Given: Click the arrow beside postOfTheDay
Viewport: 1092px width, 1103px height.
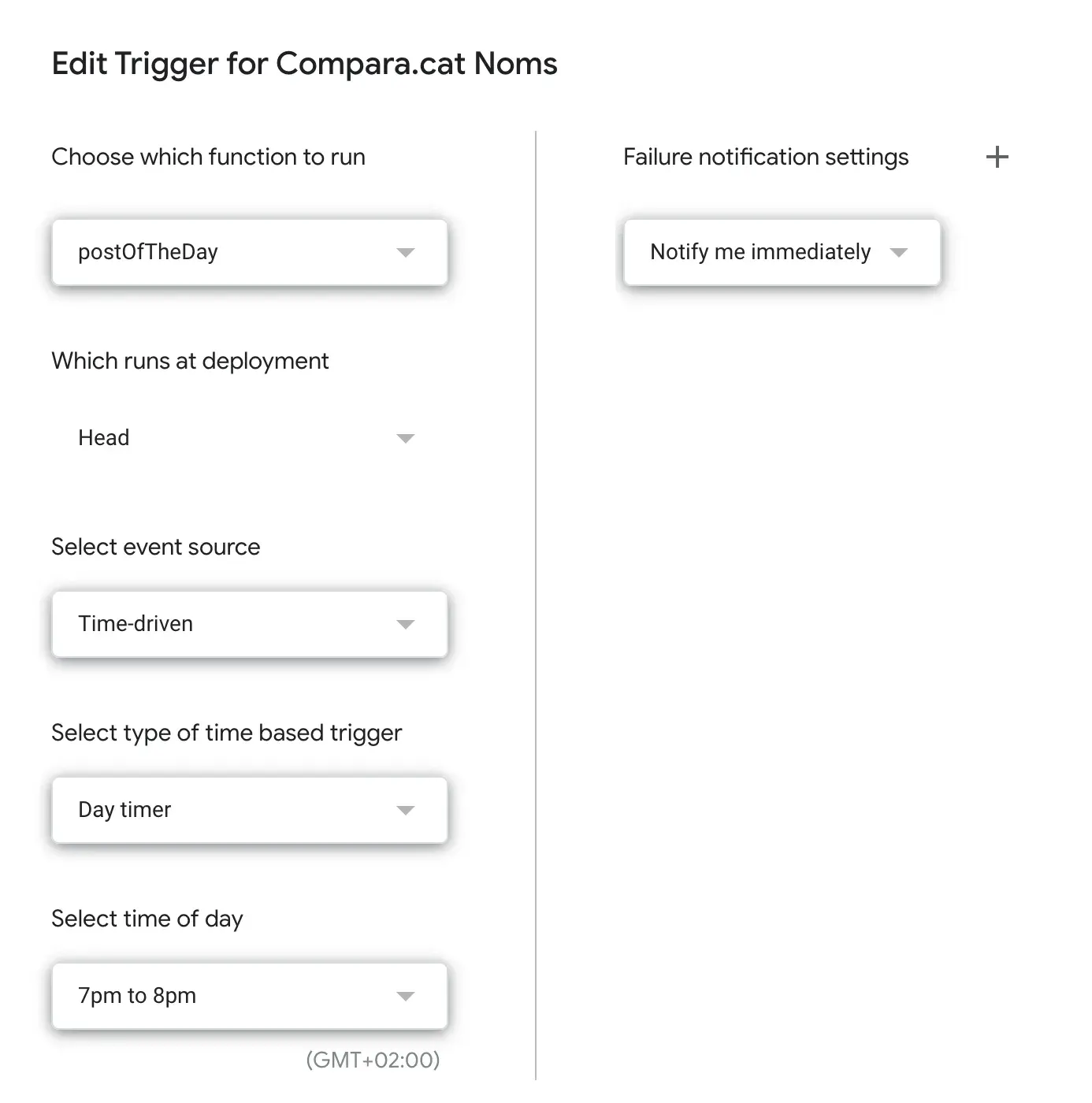Looking at the screenshot, I should click(406, 253).
